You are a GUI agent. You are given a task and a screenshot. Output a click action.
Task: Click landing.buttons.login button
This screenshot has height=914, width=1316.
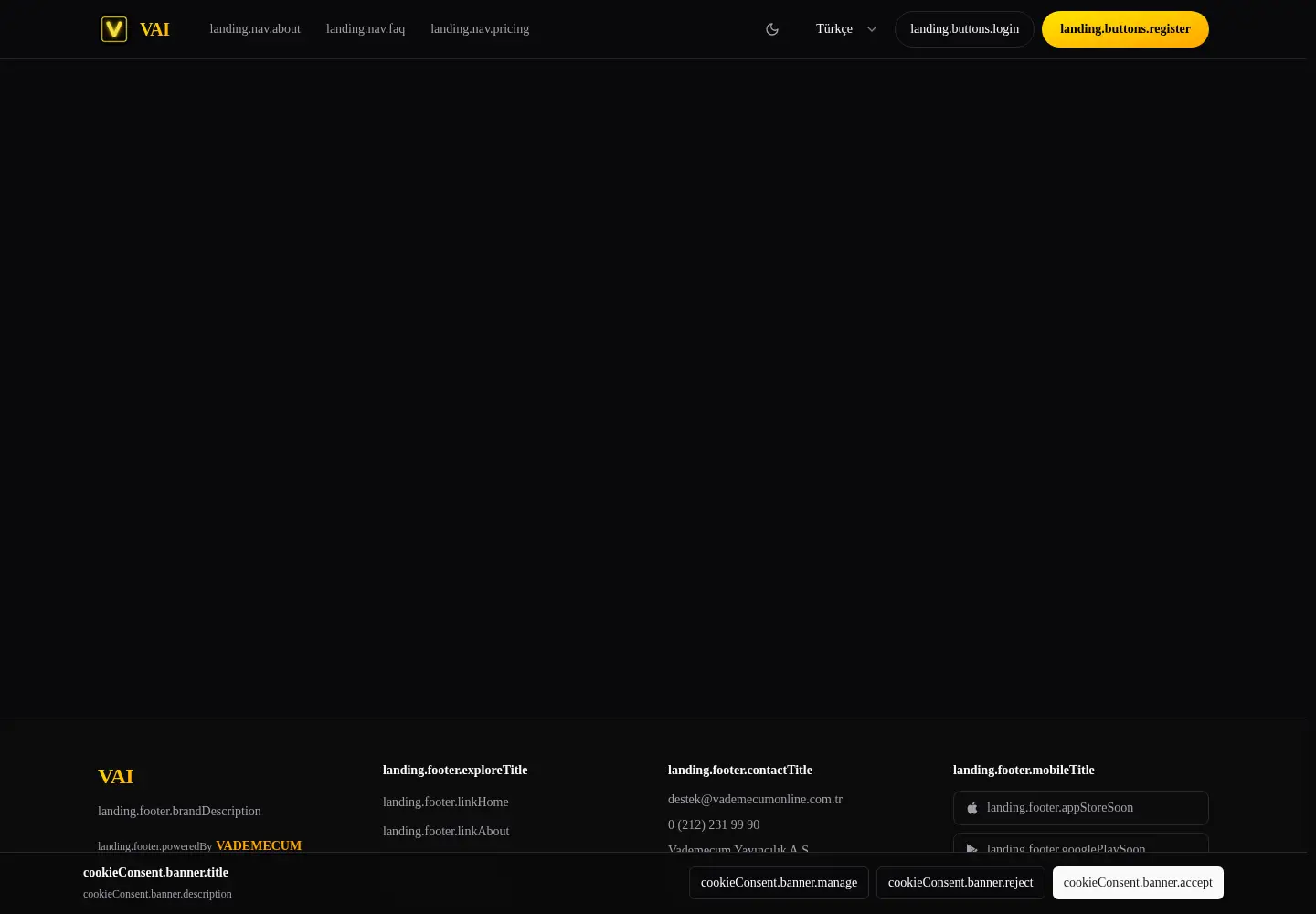tap(964, 29)
